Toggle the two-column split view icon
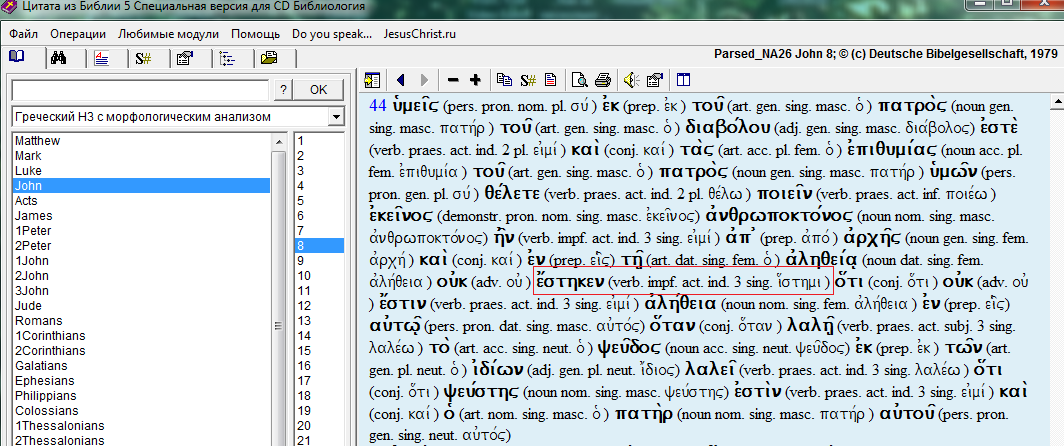1064x446 pixels. [x=684, y=80]
